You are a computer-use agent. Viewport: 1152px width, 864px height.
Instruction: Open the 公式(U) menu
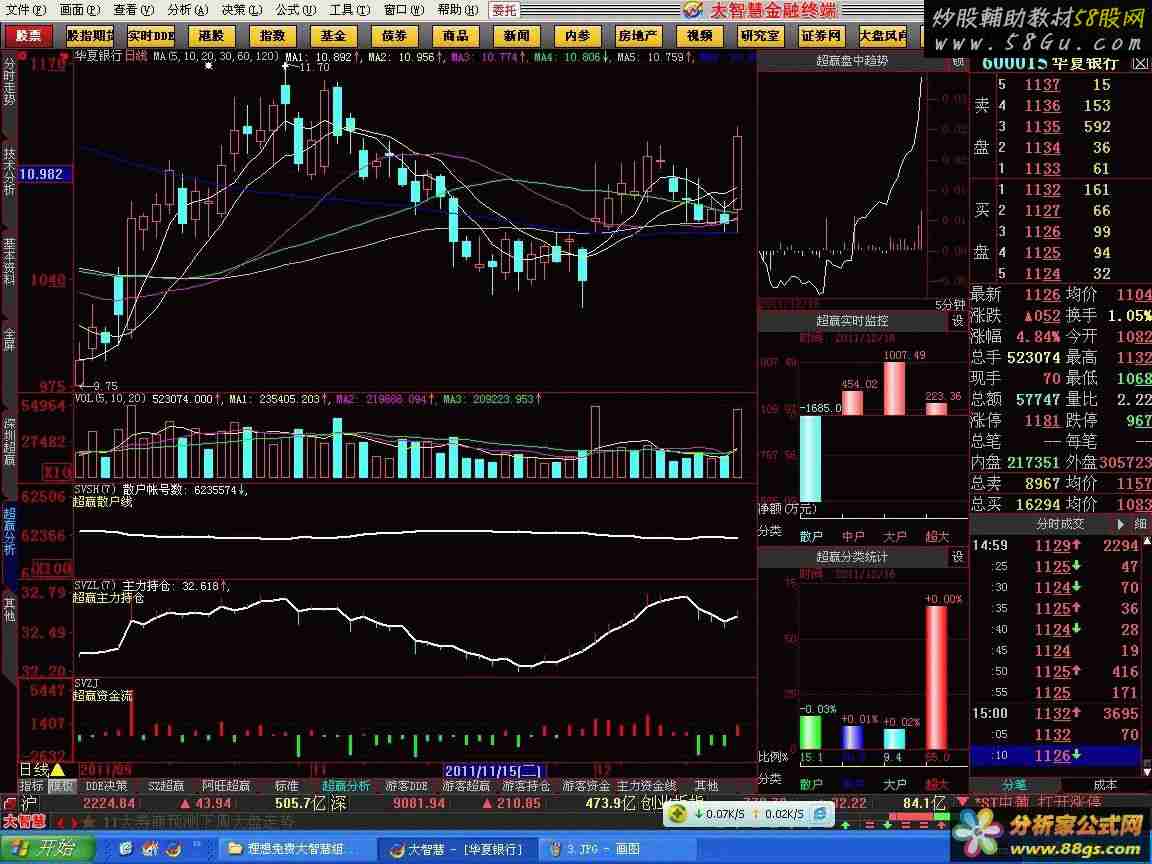(296, 10)
